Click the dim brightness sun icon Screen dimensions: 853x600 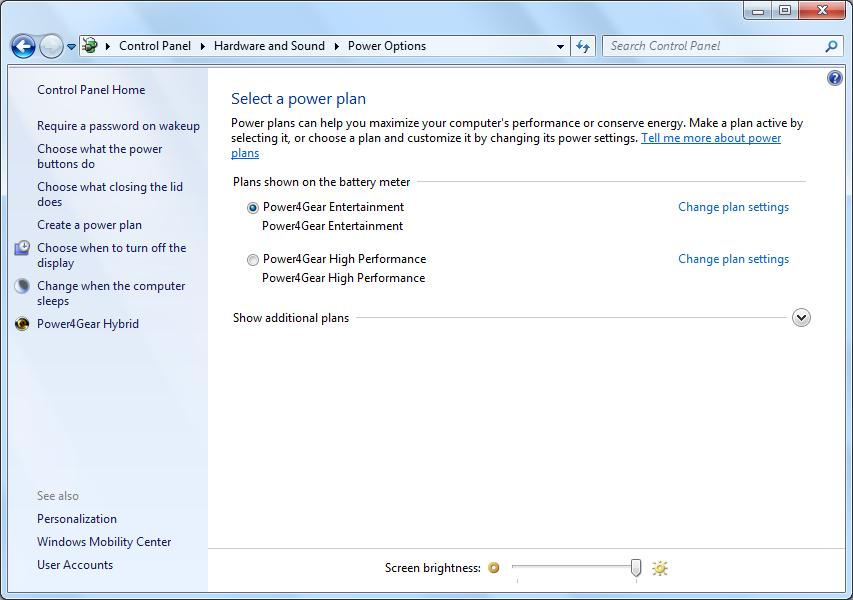click(x=493, y=568)
